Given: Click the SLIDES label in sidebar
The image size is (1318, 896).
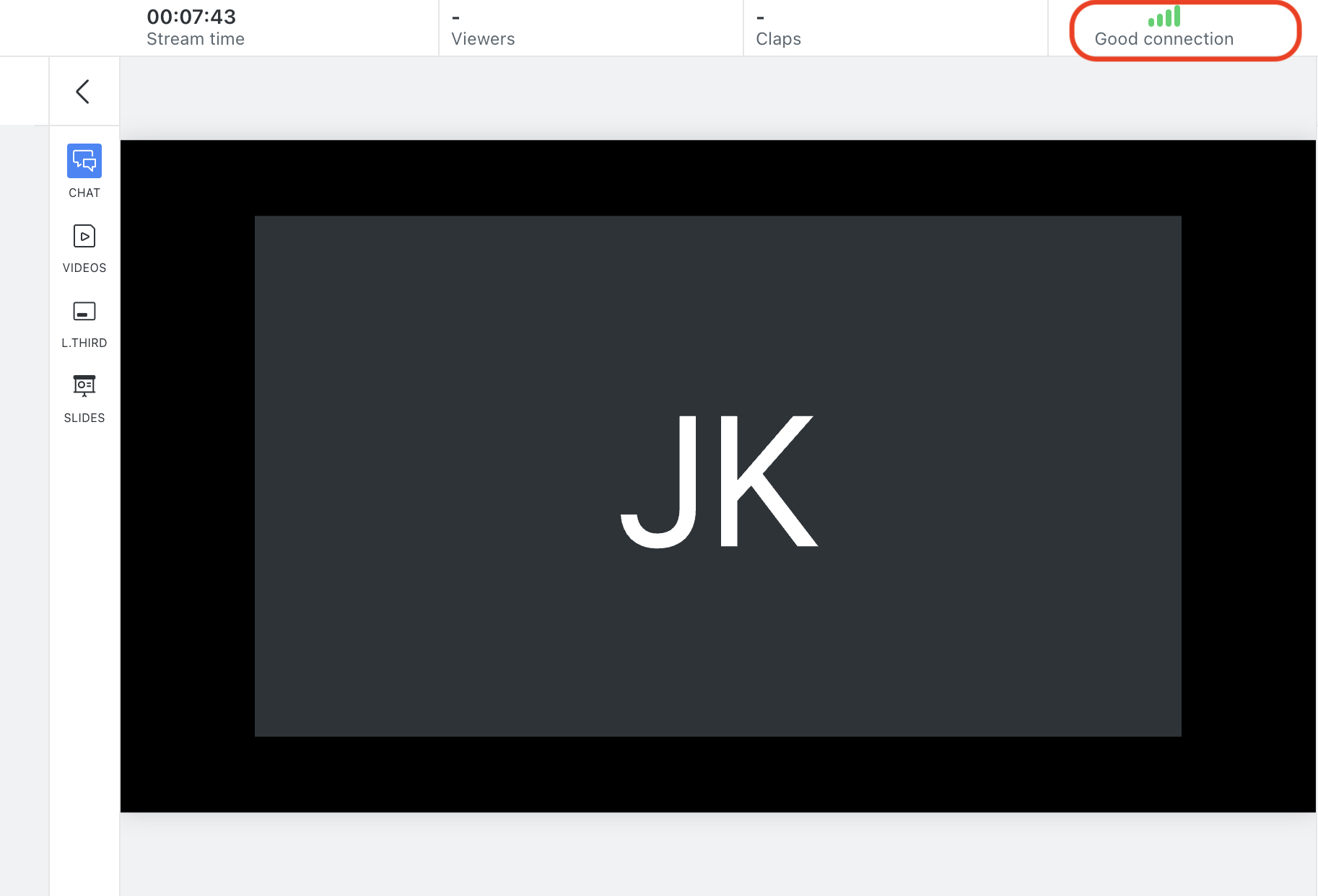Looking at the screenshot, I should [84, 418].
